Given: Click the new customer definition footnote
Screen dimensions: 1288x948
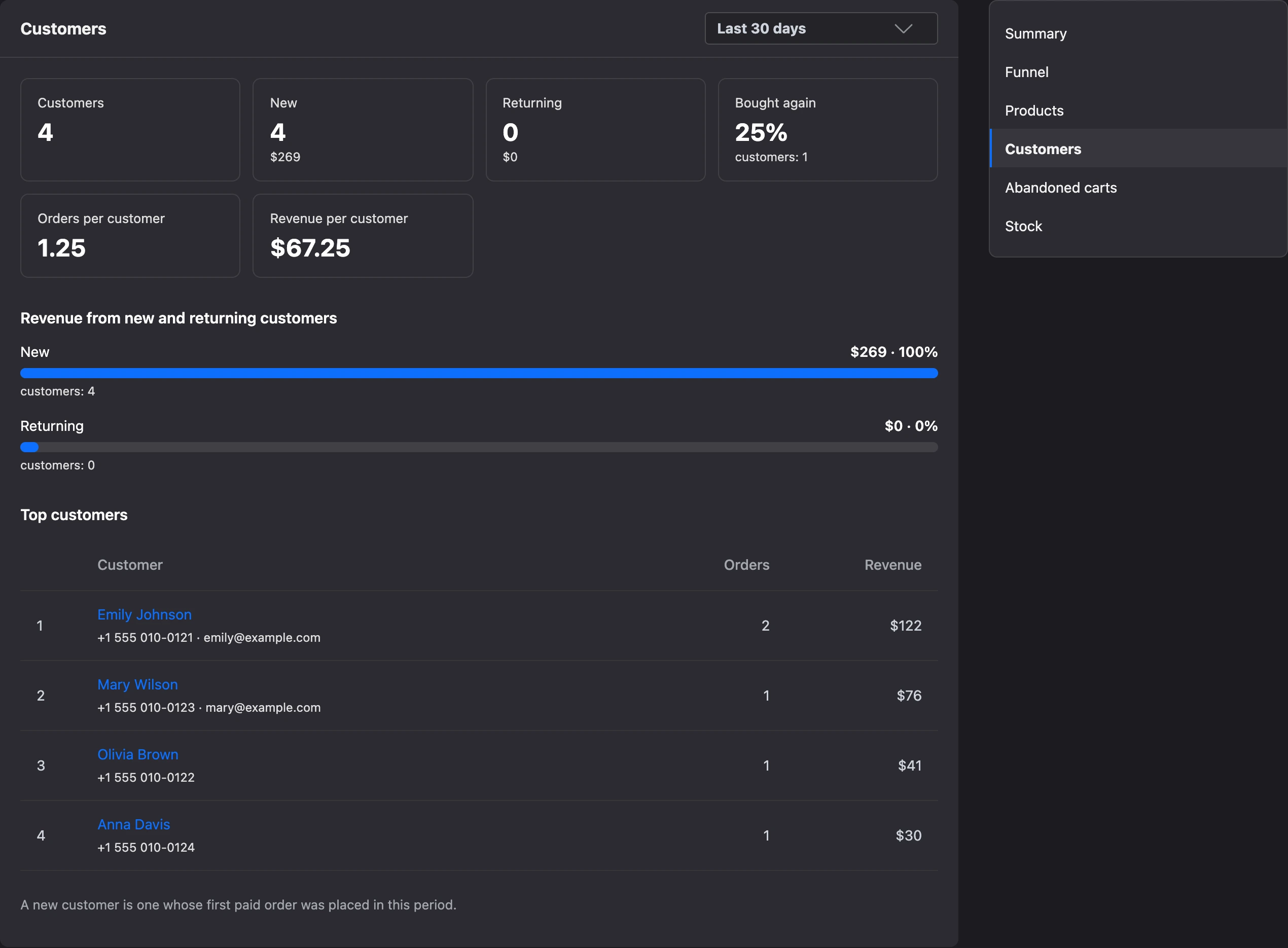Looking at the screenshot, I should (238, 905).
